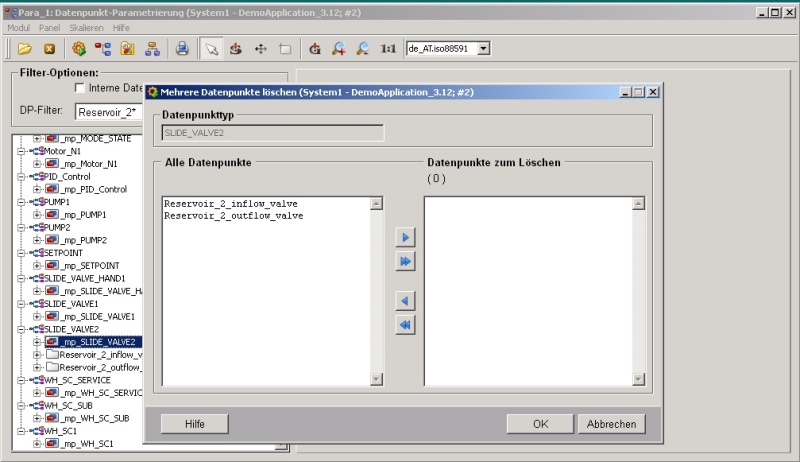Click the printer icon in toolbar

(x=182, y=48)
